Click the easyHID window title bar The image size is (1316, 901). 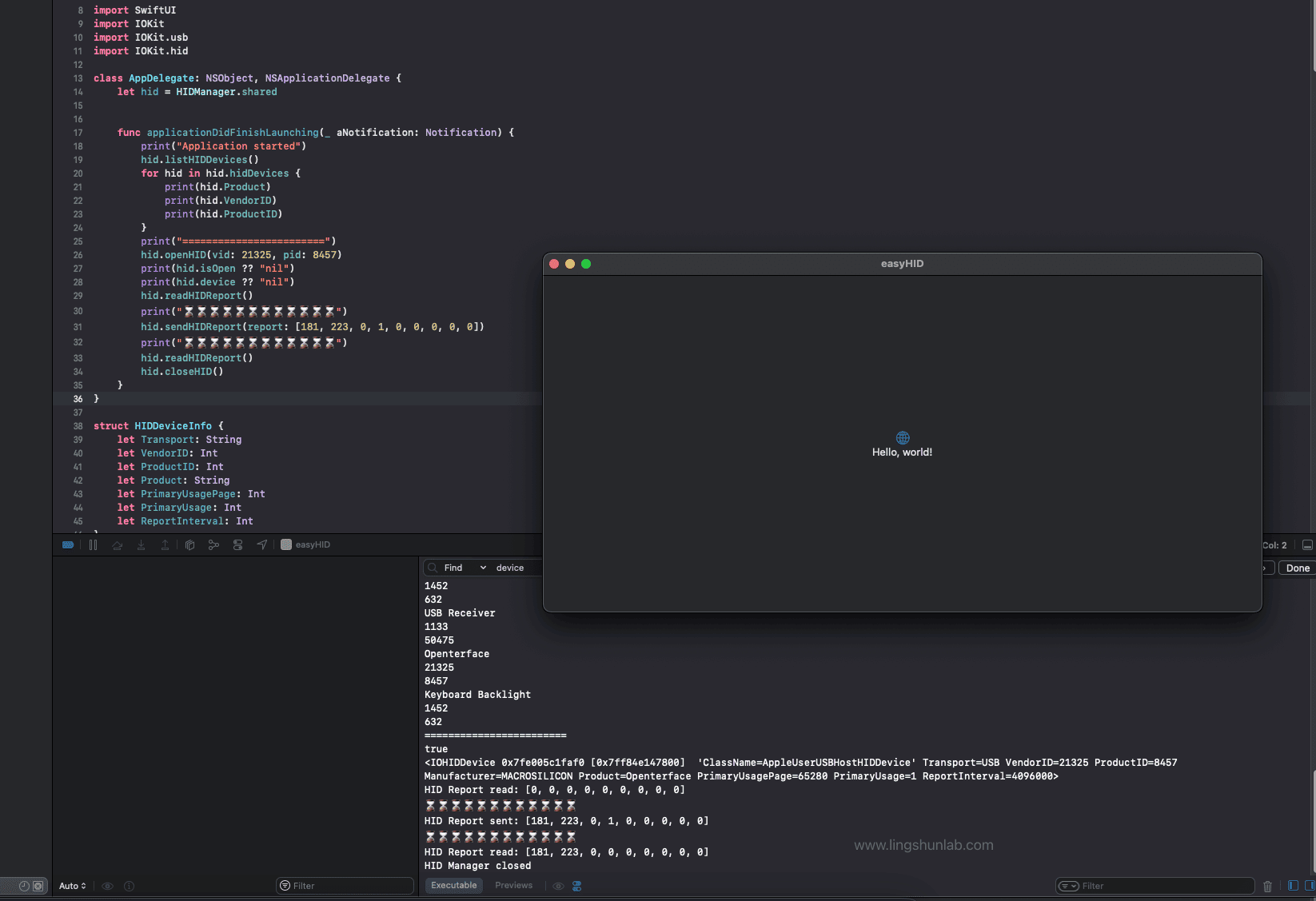902,264
